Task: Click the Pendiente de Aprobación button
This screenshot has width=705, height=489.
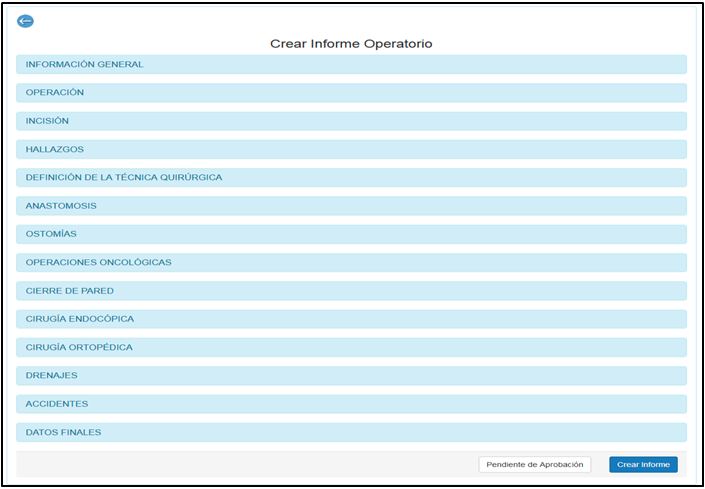Action: [535, 464]
